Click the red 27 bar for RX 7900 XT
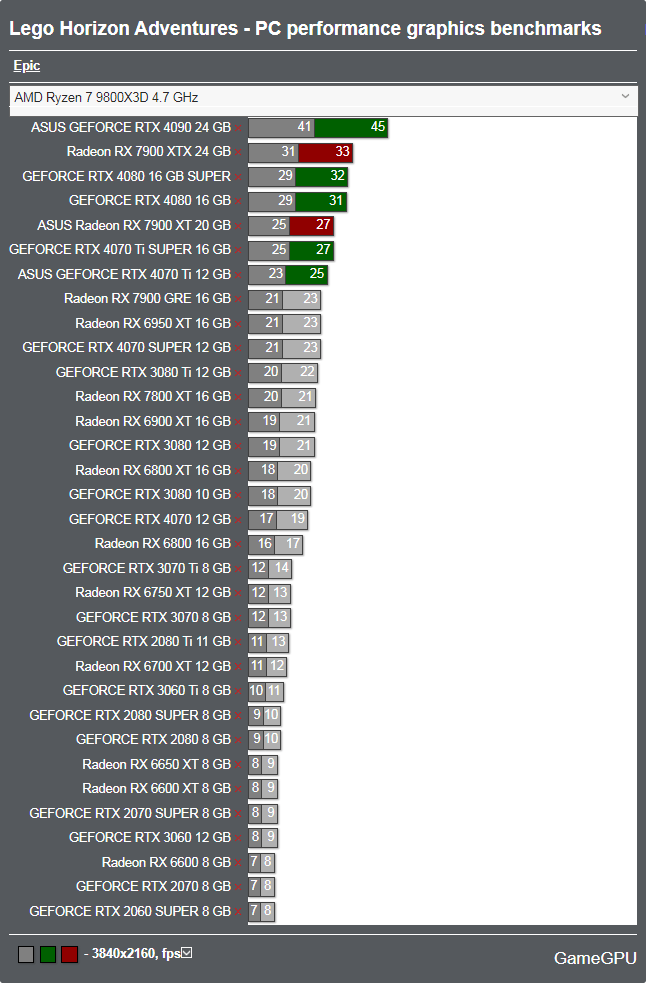This screenshot has height=983, width=646. [x=311, y=225]
